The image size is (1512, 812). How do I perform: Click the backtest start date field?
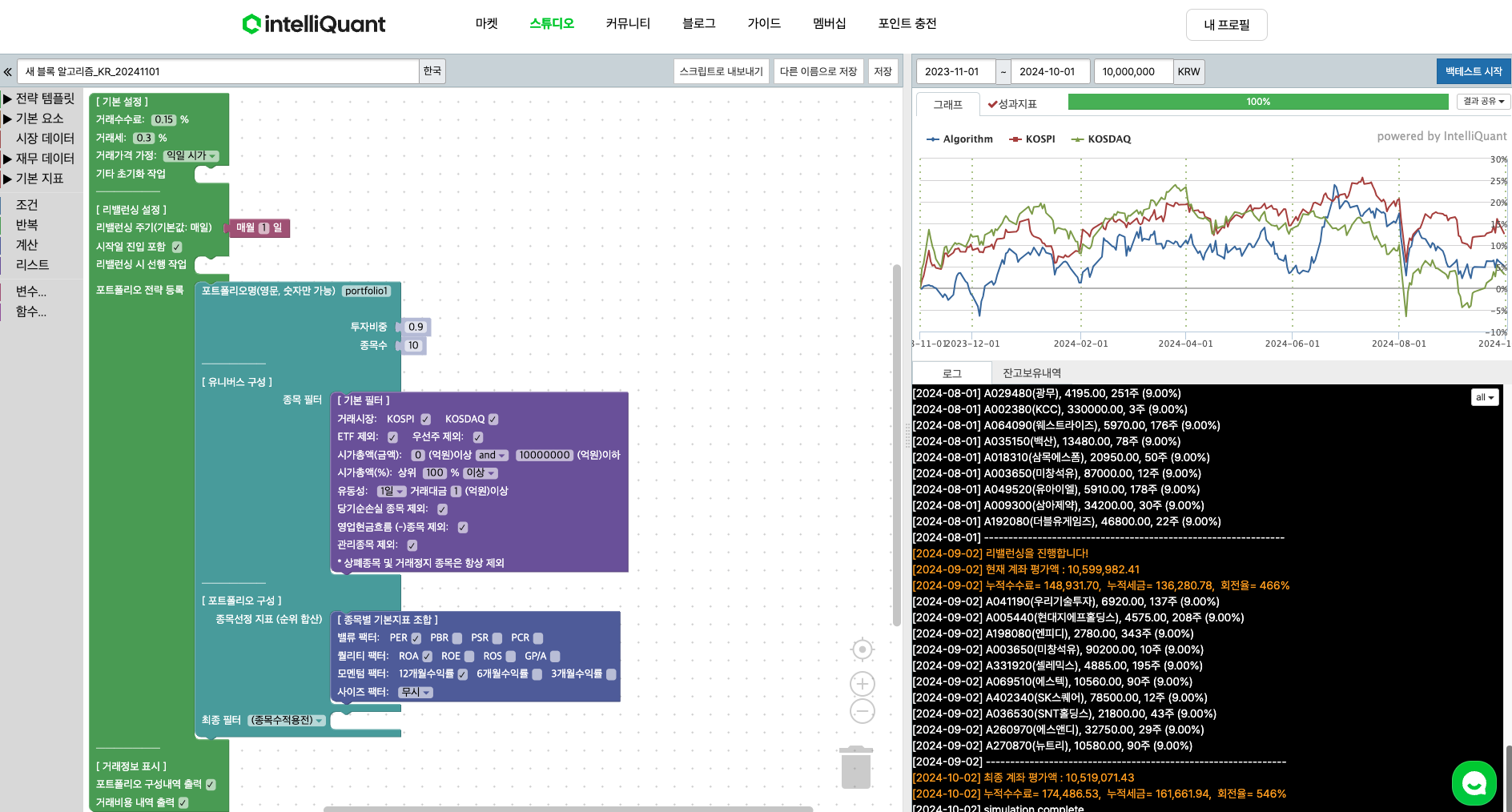pyautogui.click(x=955, y=71)
